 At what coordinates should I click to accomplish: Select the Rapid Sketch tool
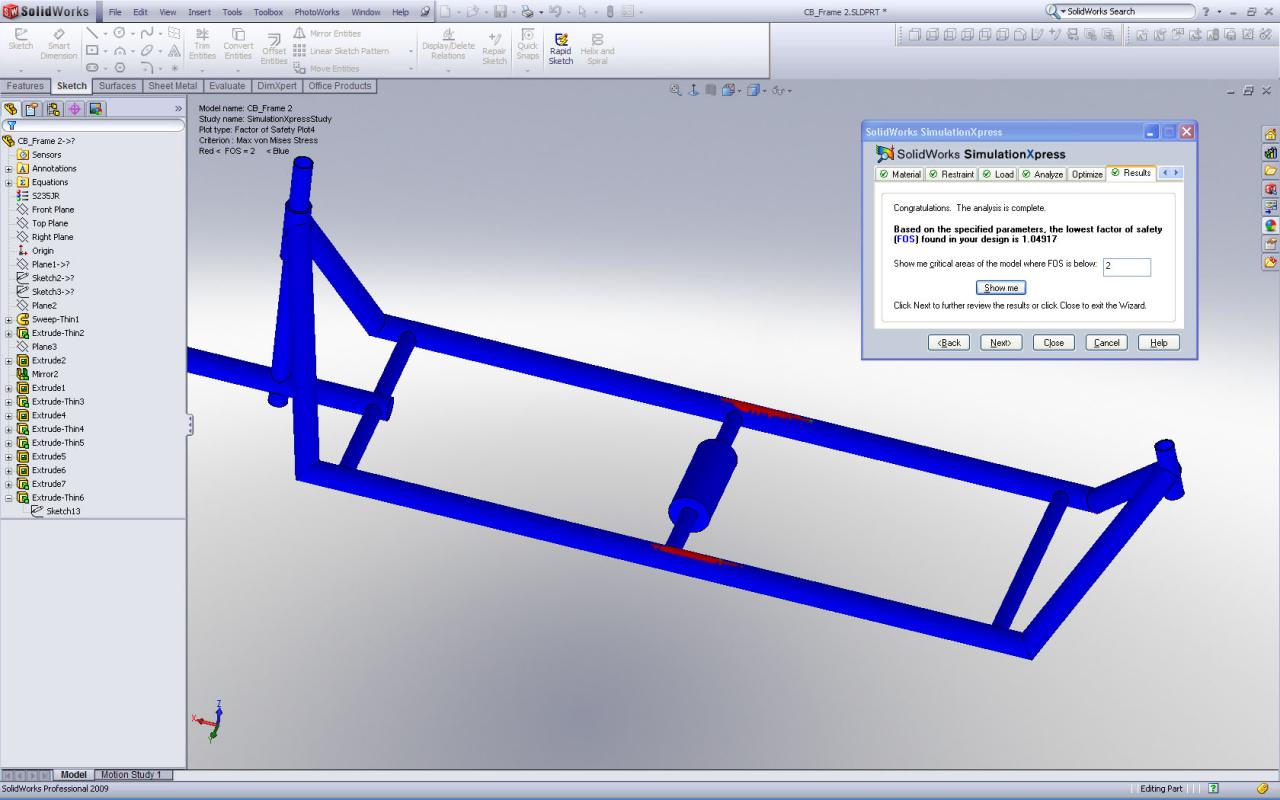coord(561,48)
